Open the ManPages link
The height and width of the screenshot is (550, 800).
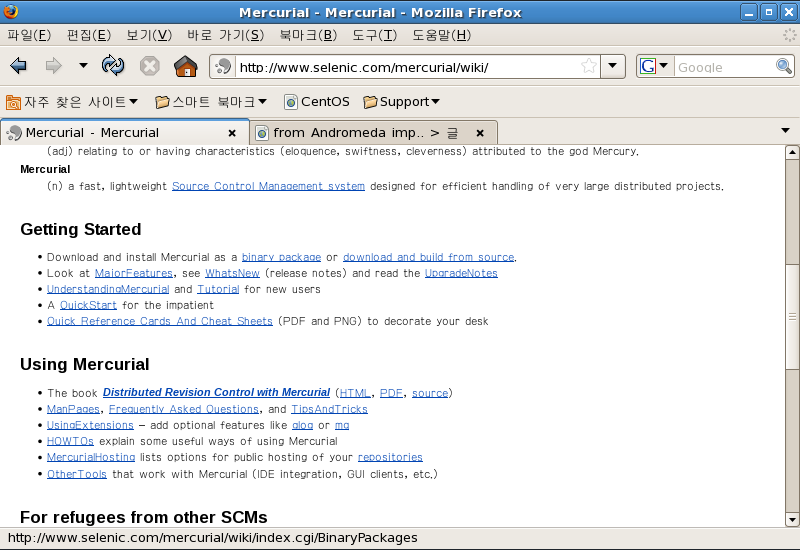(x=73, y=409)
